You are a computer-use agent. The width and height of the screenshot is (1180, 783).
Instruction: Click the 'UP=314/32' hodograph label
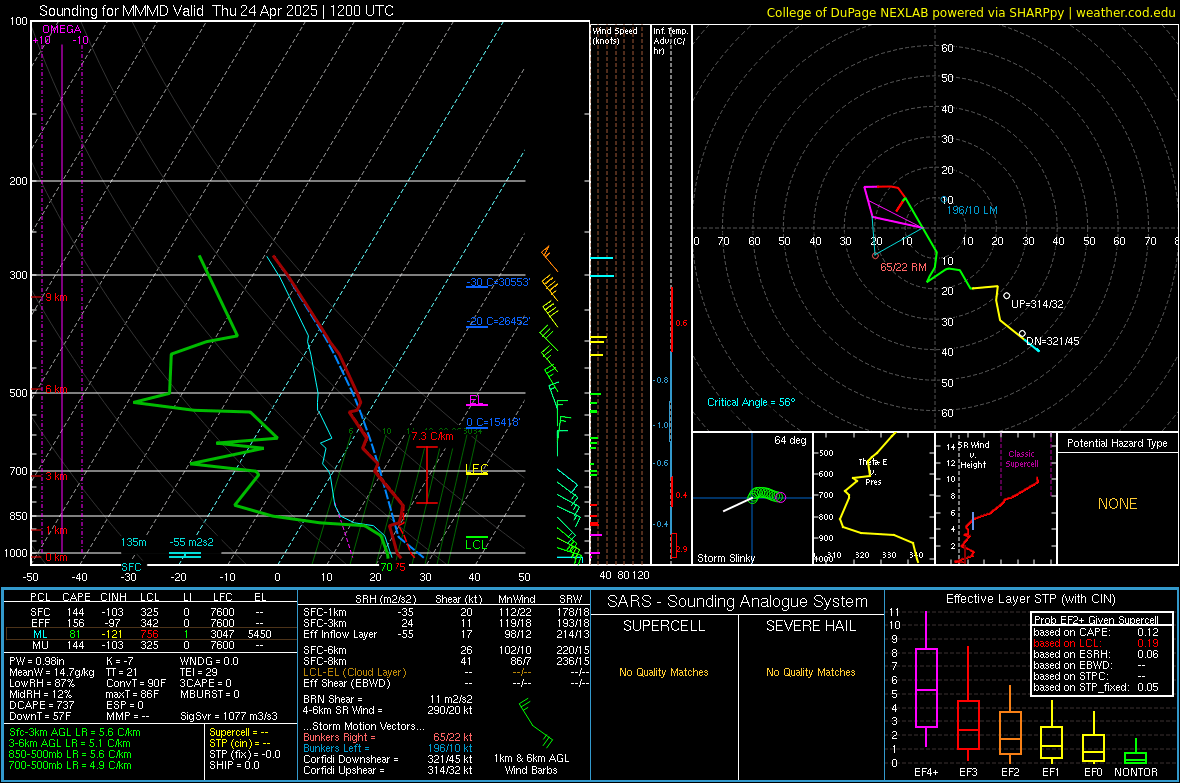point(1037,304)
